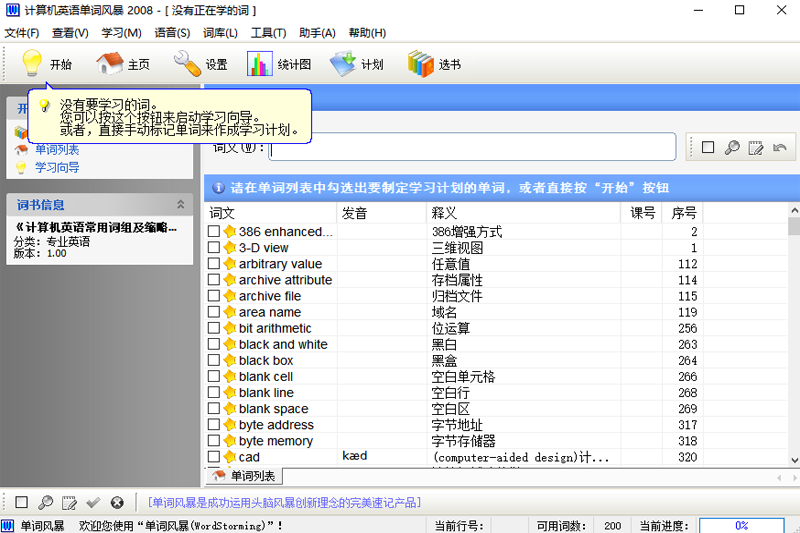Click star icon of 'black box' row
The width and height of the screenshot is (800, 533).
[230, 361]
